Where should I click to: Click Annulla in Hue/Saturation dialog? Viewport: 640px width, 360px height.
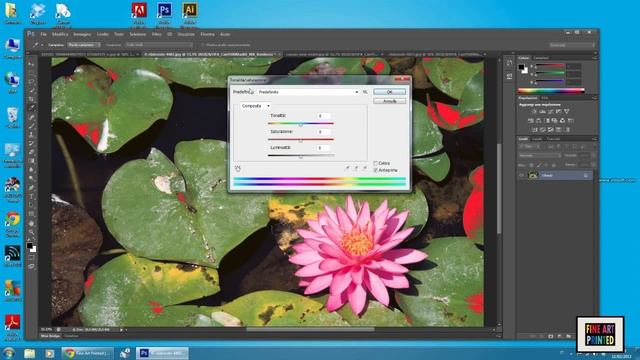pyautogui.click(x=389, y=101)
